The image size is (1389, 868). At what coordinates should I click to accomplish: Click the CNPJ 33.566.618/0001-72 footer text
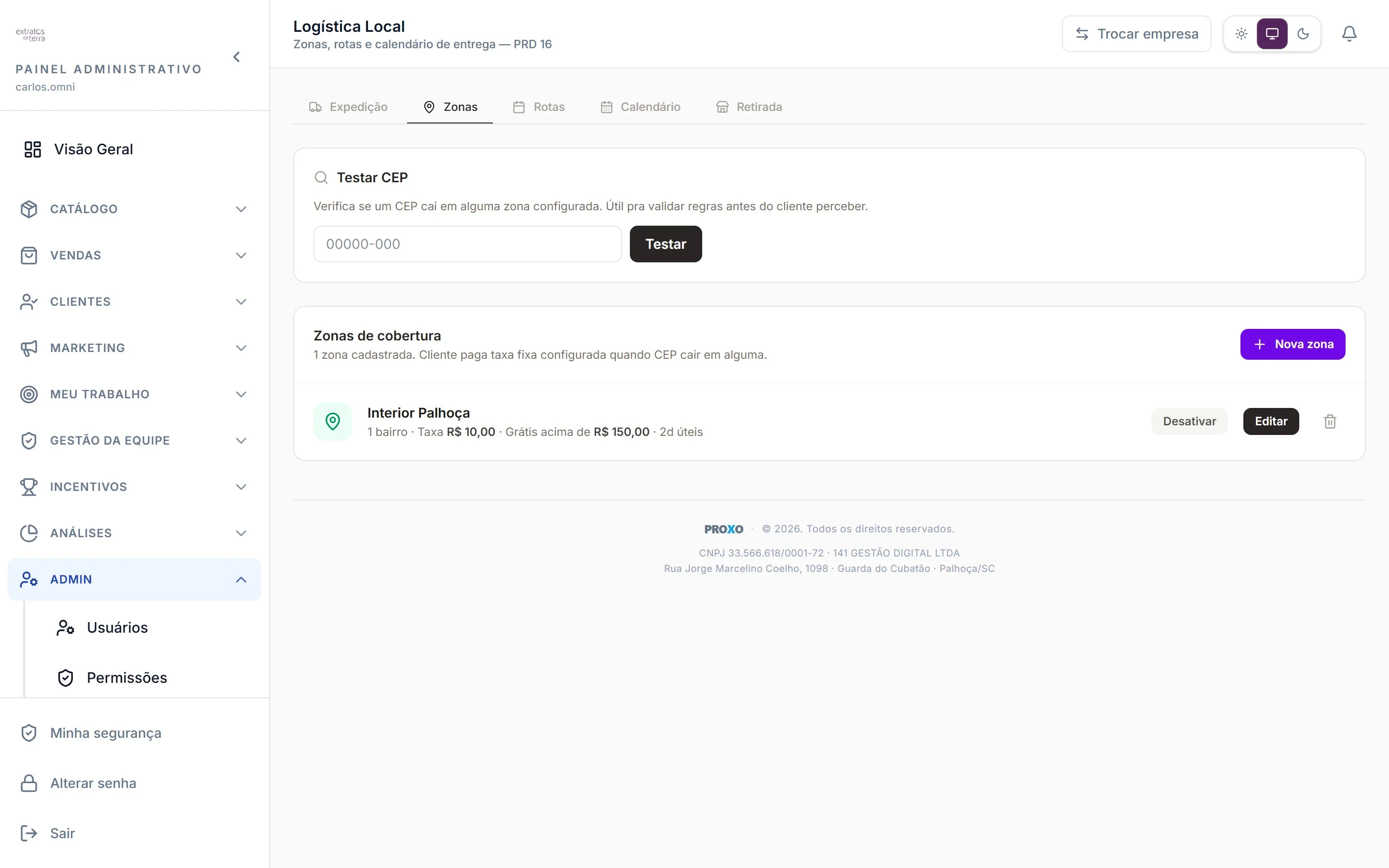tap(761, 553)
